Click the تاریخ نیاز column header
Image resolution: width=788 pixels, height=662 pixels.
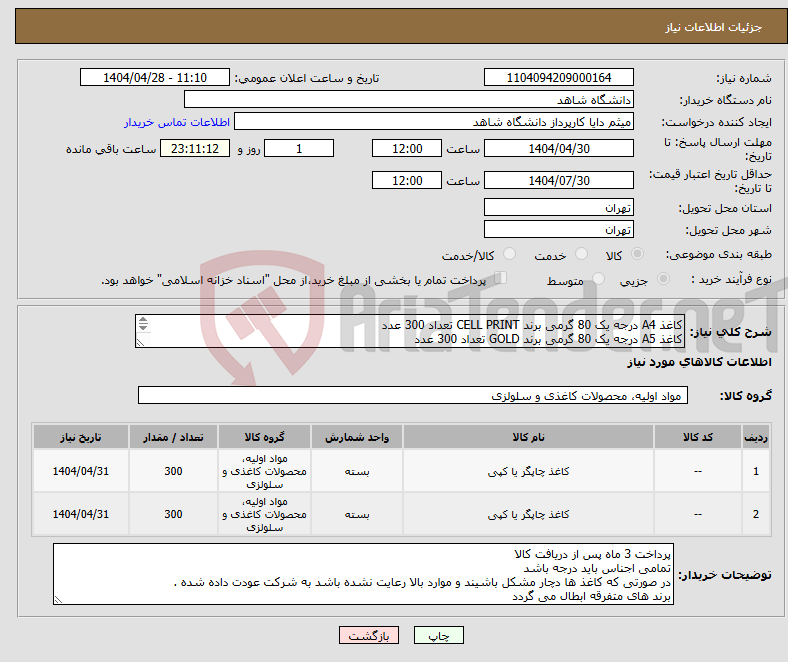point(80,437)
